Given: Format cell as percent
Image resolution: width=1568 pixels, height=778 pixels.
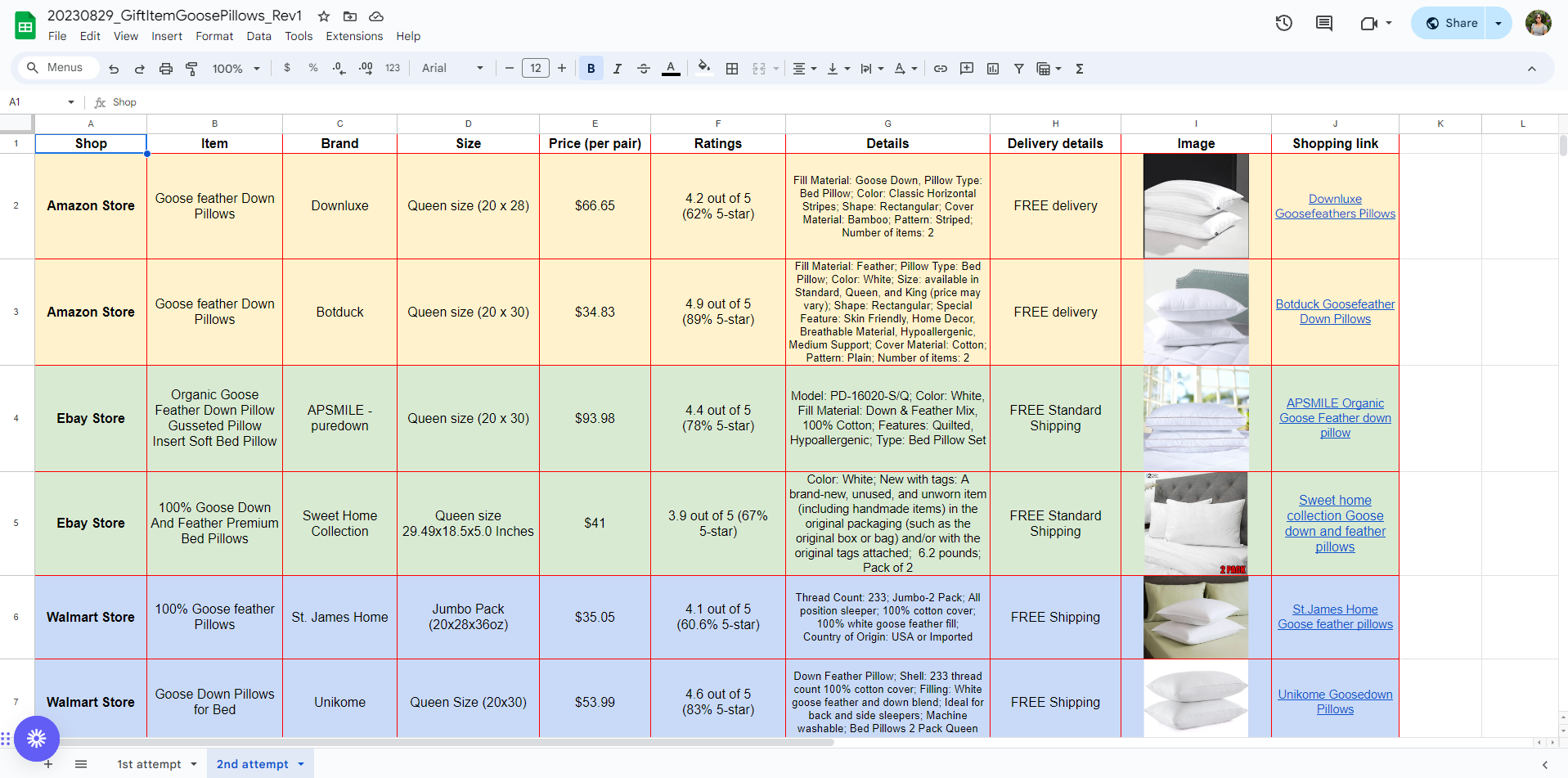Looking at the screenshot, I should pyautogui.click(x=313, y=68).
